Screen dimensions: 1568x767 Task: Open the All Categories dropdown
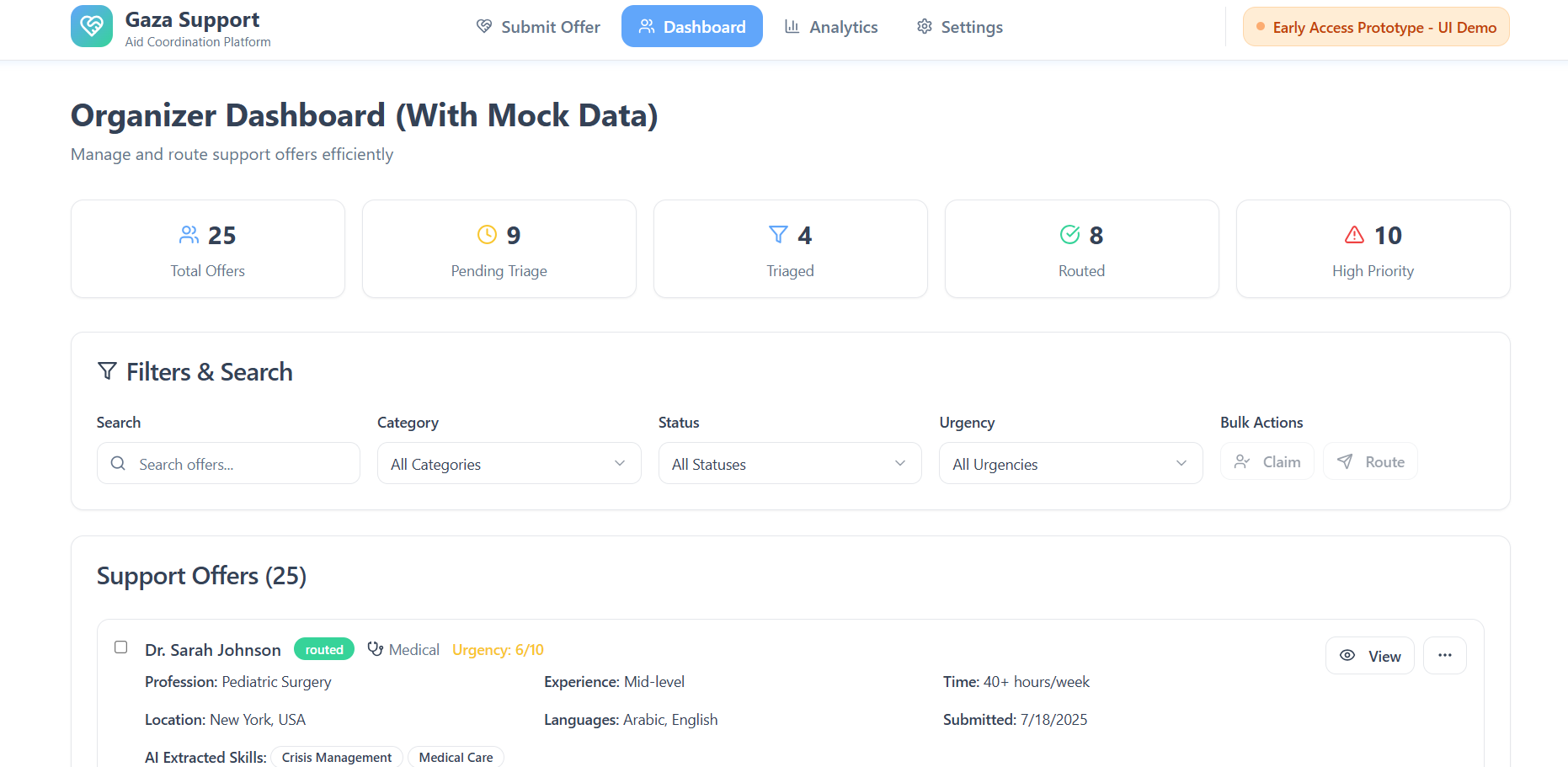pyautogui.click(x=509, y=463)
